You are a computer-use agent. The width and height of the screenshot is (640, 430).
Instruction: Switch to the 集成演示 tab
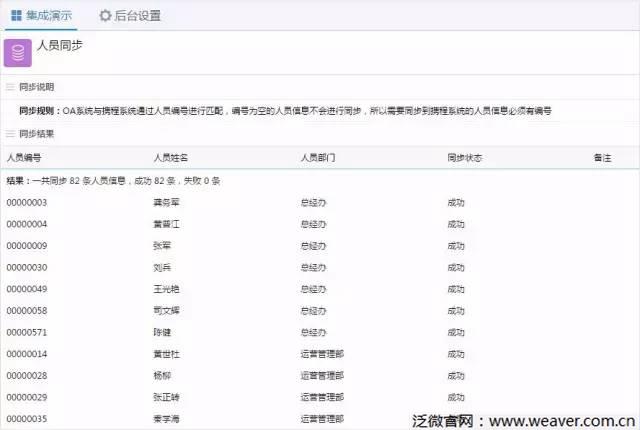point(41,16)
